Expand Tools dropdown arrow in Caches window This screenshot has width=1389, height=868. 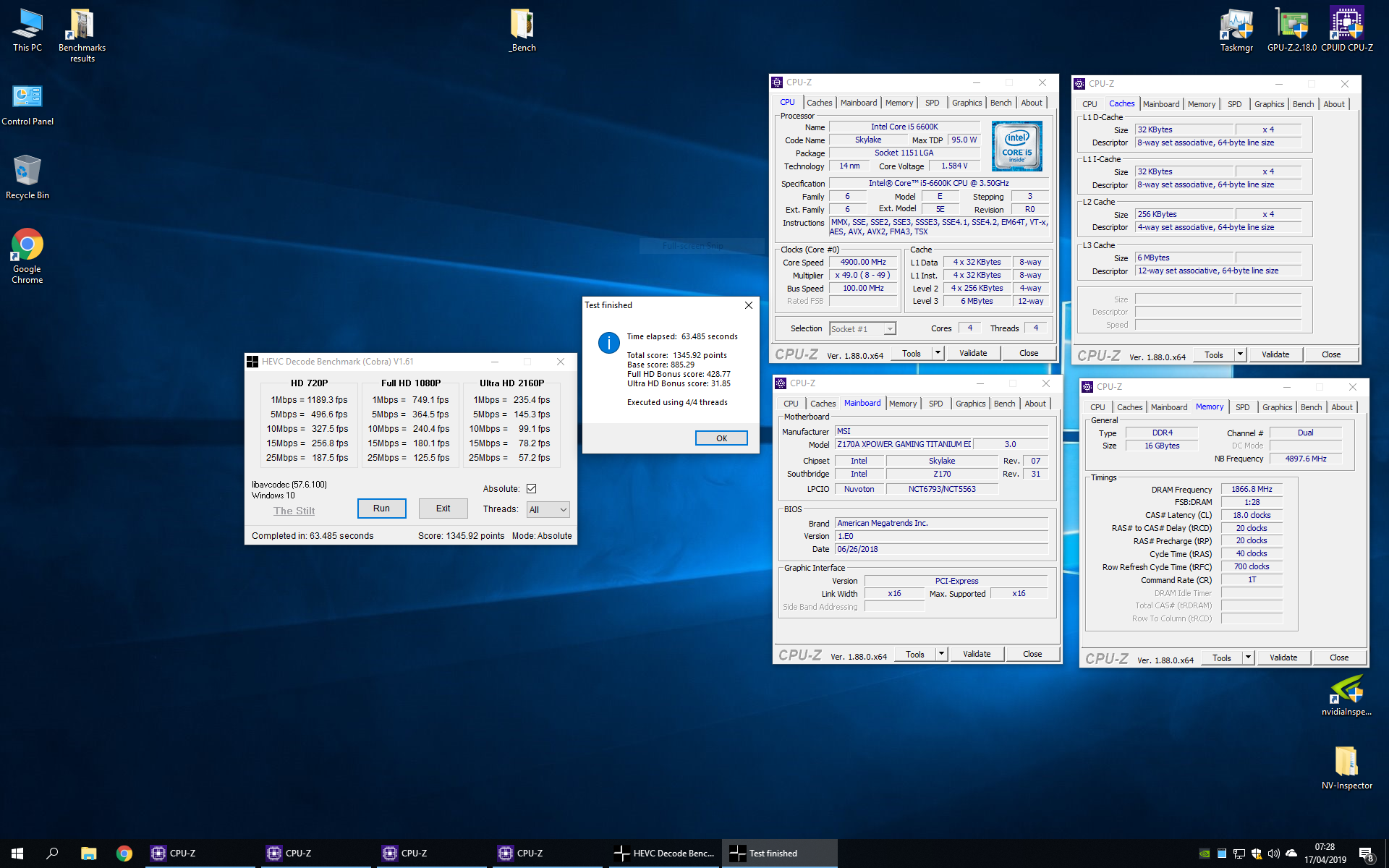pyautogui.click(x=1240, y=354)
